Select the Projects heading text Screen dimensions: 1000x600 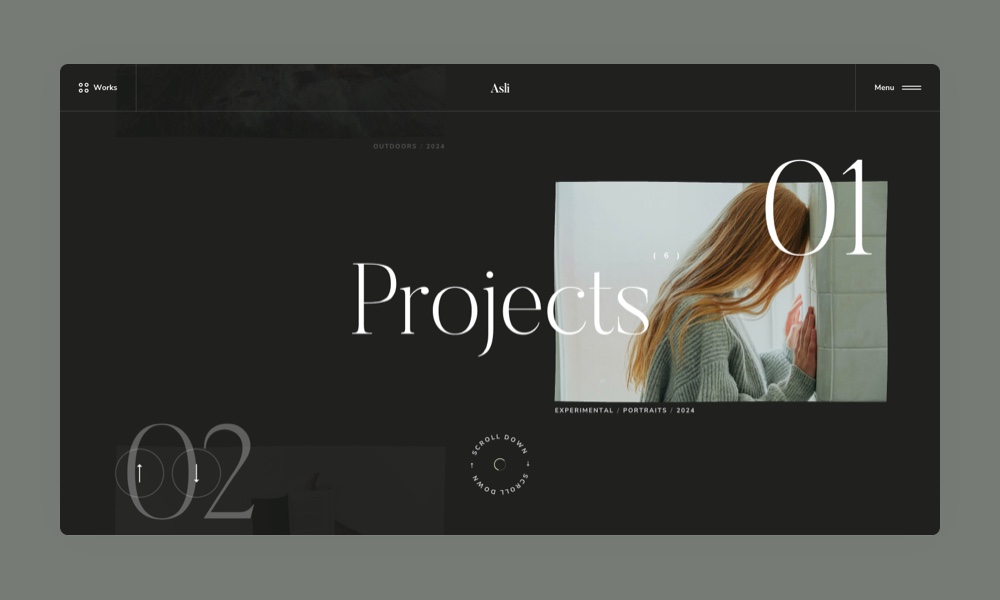point(500,300)
